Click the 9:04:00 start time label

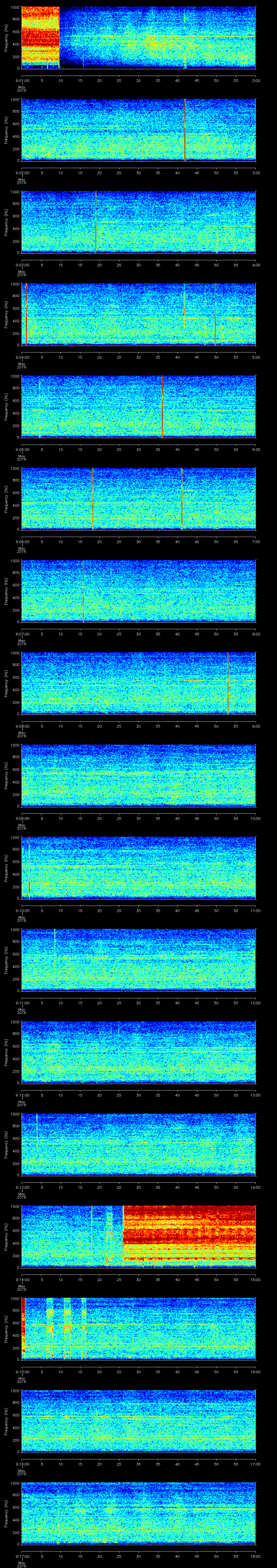pyautogui.click(x=22, y=357)
